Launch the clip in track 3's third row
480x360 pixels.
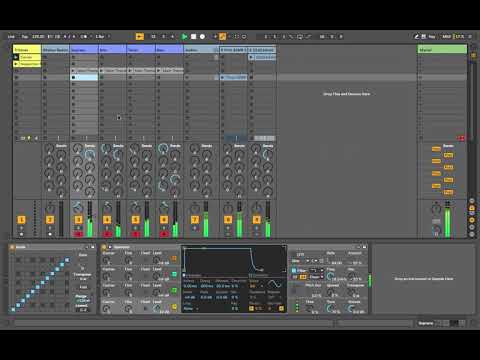[x=73, y=70]
